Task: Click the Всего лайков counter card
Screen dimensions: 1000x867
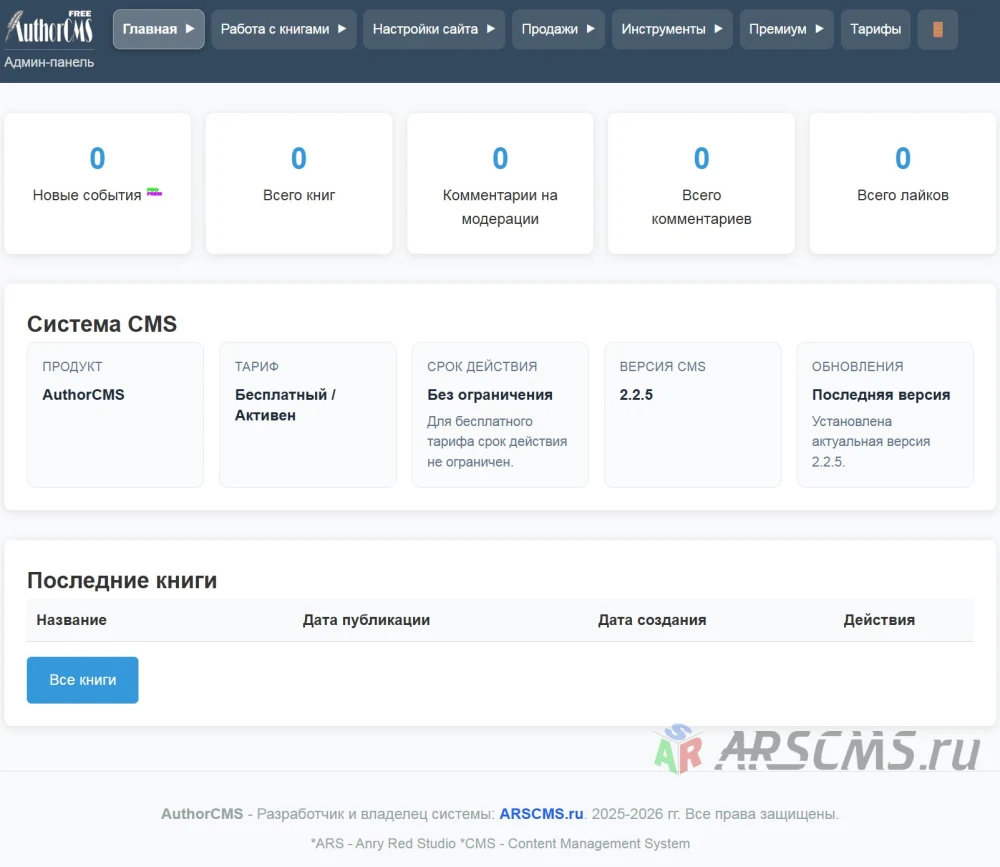Action: pos(902,184)
